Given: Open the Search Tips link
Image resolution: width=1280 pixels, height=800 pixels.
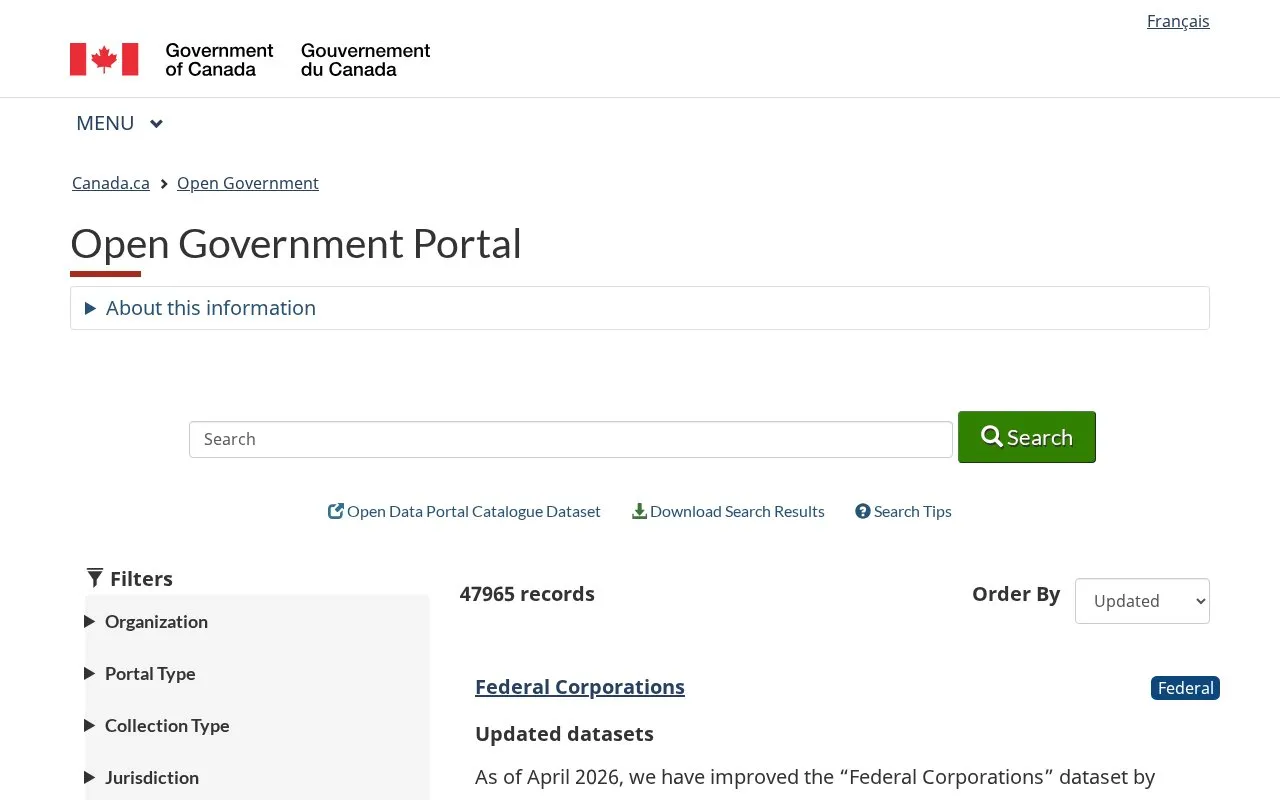Looking at the screenshot, I should click(x=904, y=511).
